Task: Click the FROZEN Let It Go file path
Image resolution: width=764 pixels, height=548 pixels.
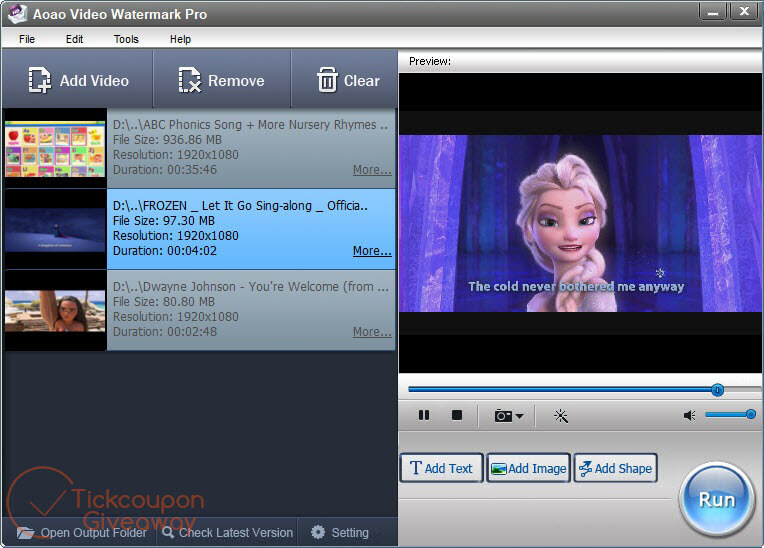Action: tap(240, 206)
